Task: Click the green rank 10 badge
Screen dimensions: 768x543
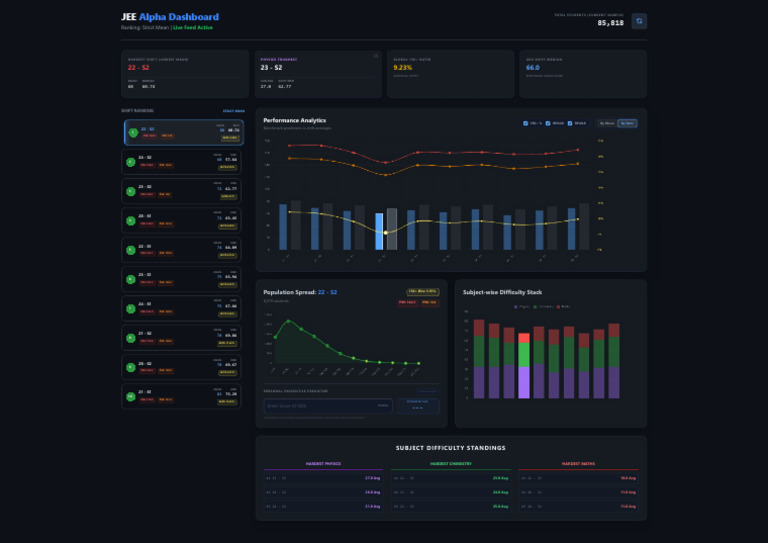Action: (x=130, y=397)
